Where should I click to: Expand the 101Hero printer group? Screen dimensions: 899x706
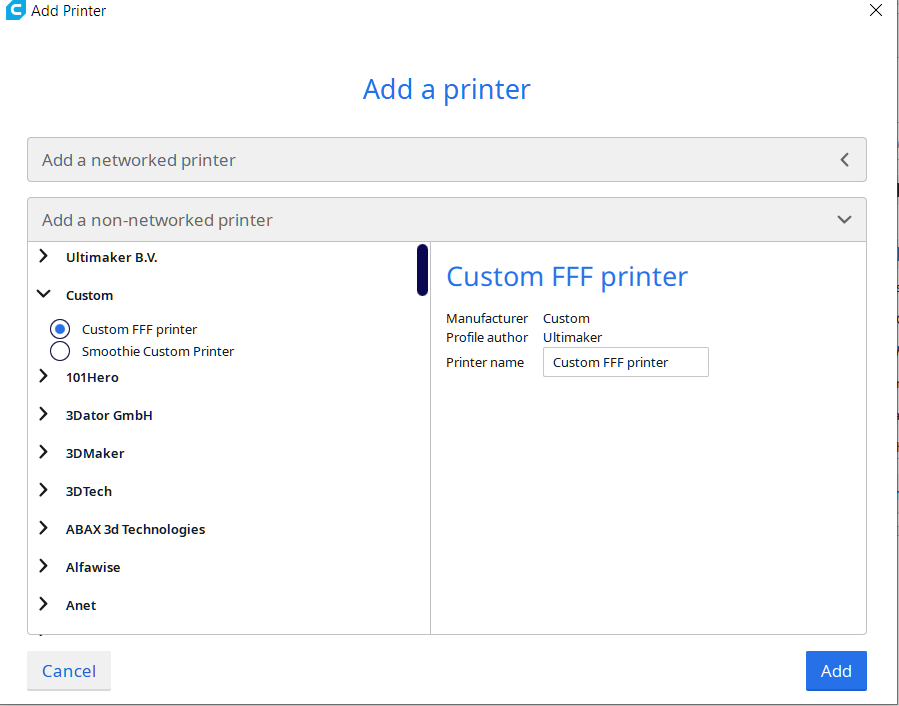[x=44, y=376]
